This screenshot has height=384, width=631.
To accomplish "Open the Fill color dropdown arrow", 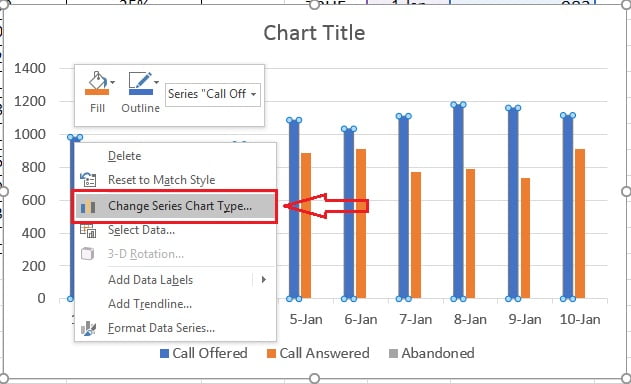I will coord(113,82).
